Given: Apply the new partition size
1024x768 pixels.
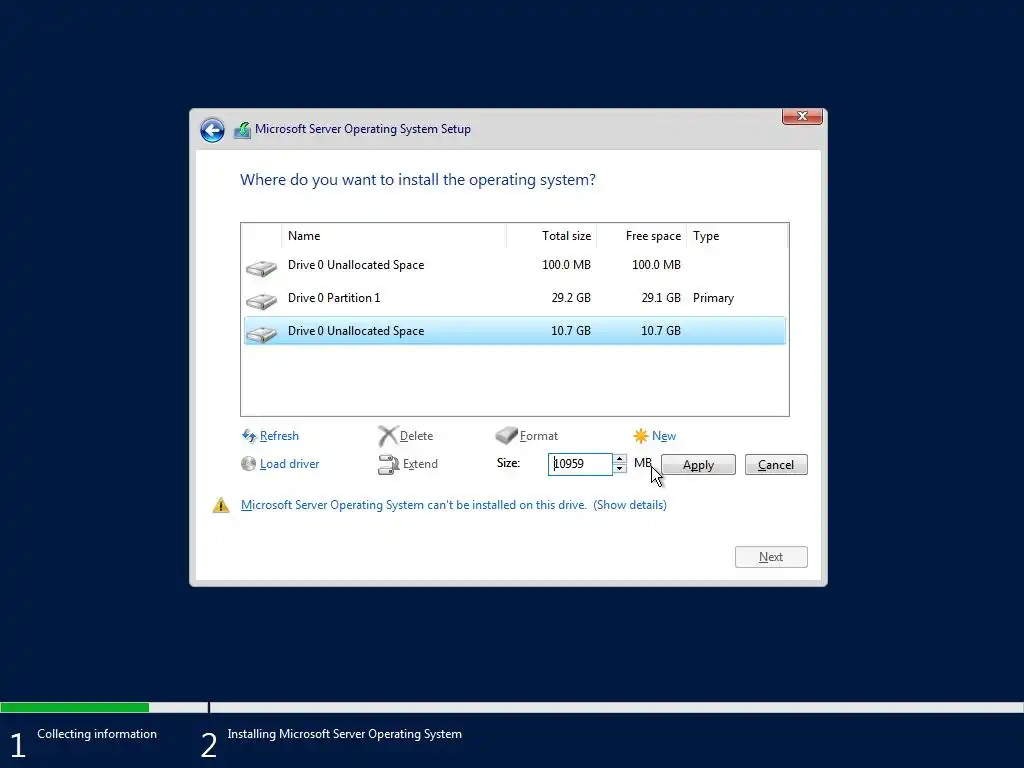Looking at the screenshot, I should coord(698,465).
